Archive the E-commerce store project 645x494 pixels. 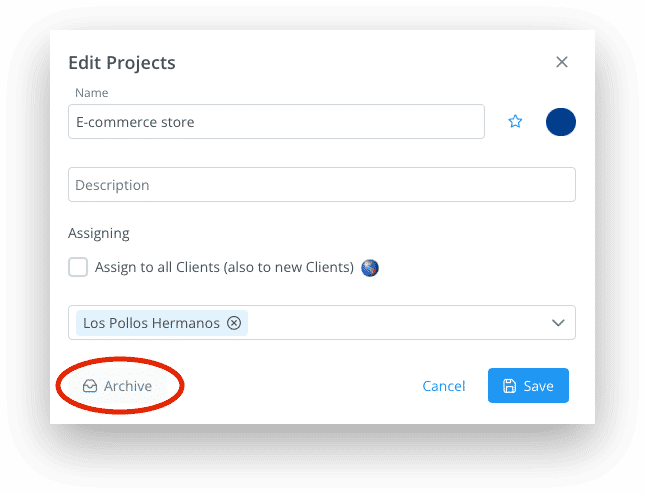pyautogui.click(x=118, y=386)
